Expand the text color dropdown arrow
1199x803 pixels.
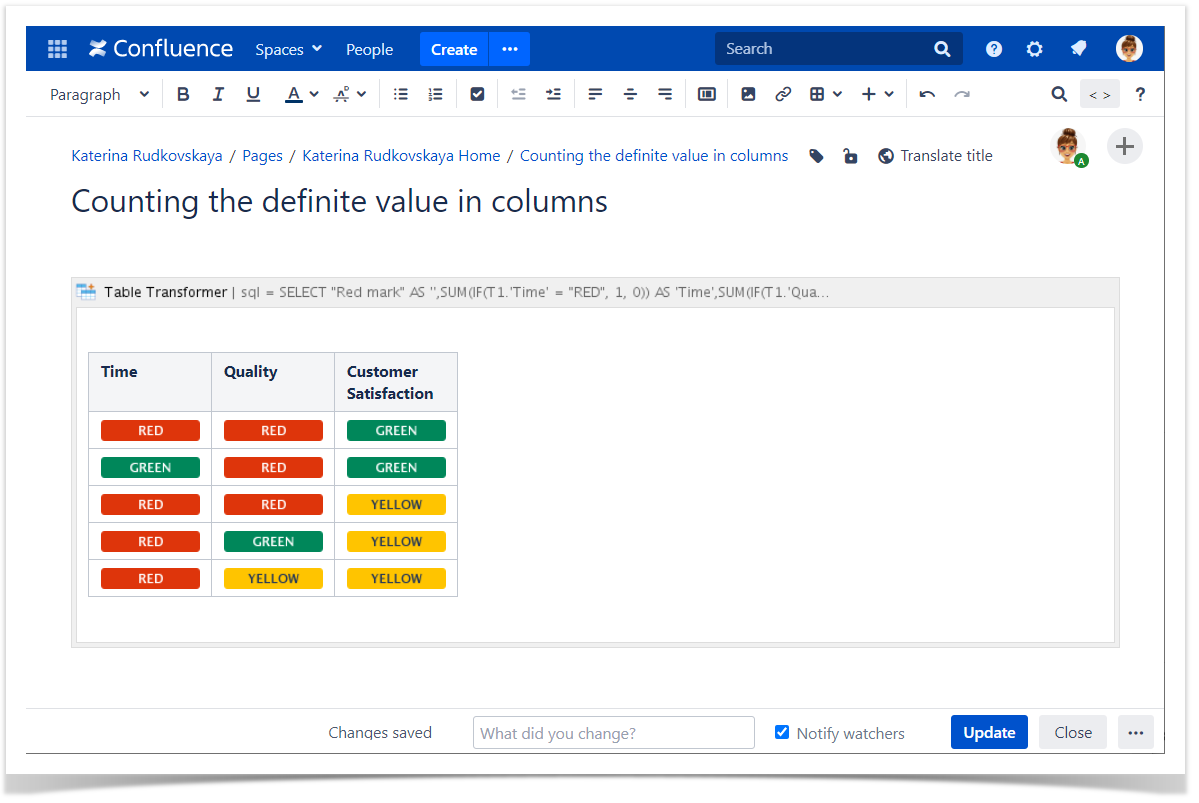pyautogui.click(x=314, y=94)
